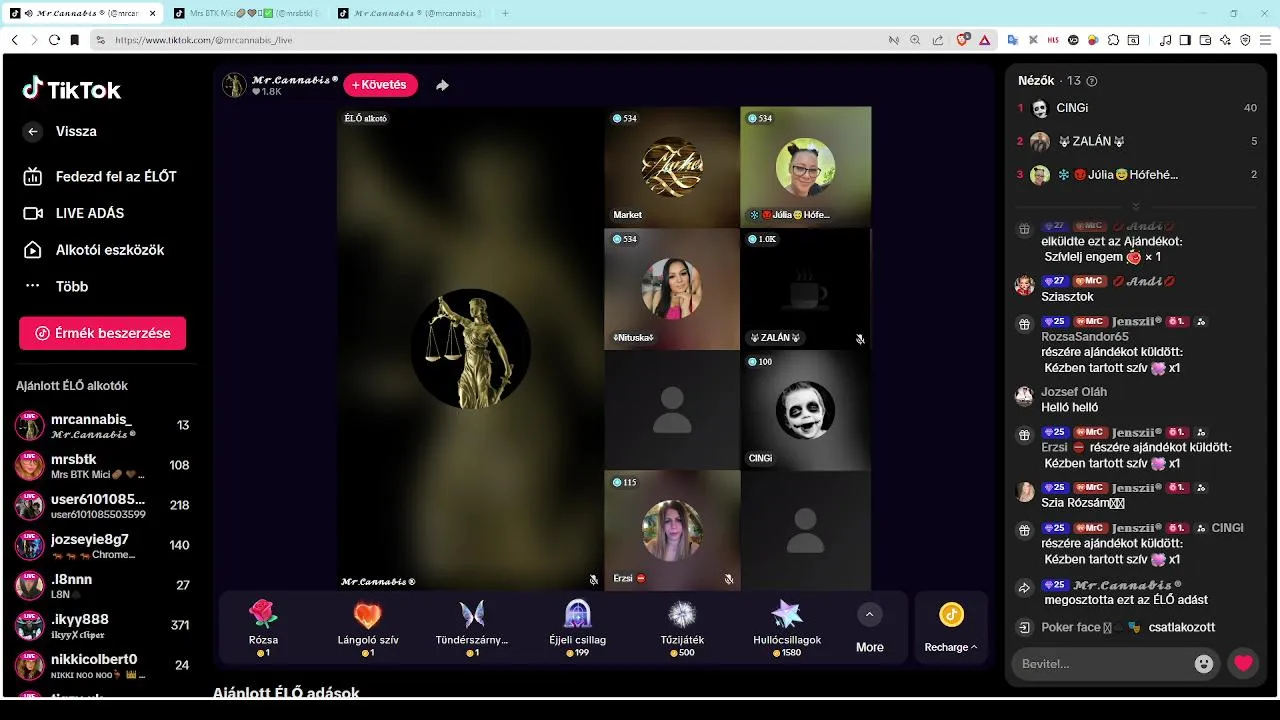Click Jozsef Oláh chat username
Screen dimensions: 1280x720
click(1074, 392)
